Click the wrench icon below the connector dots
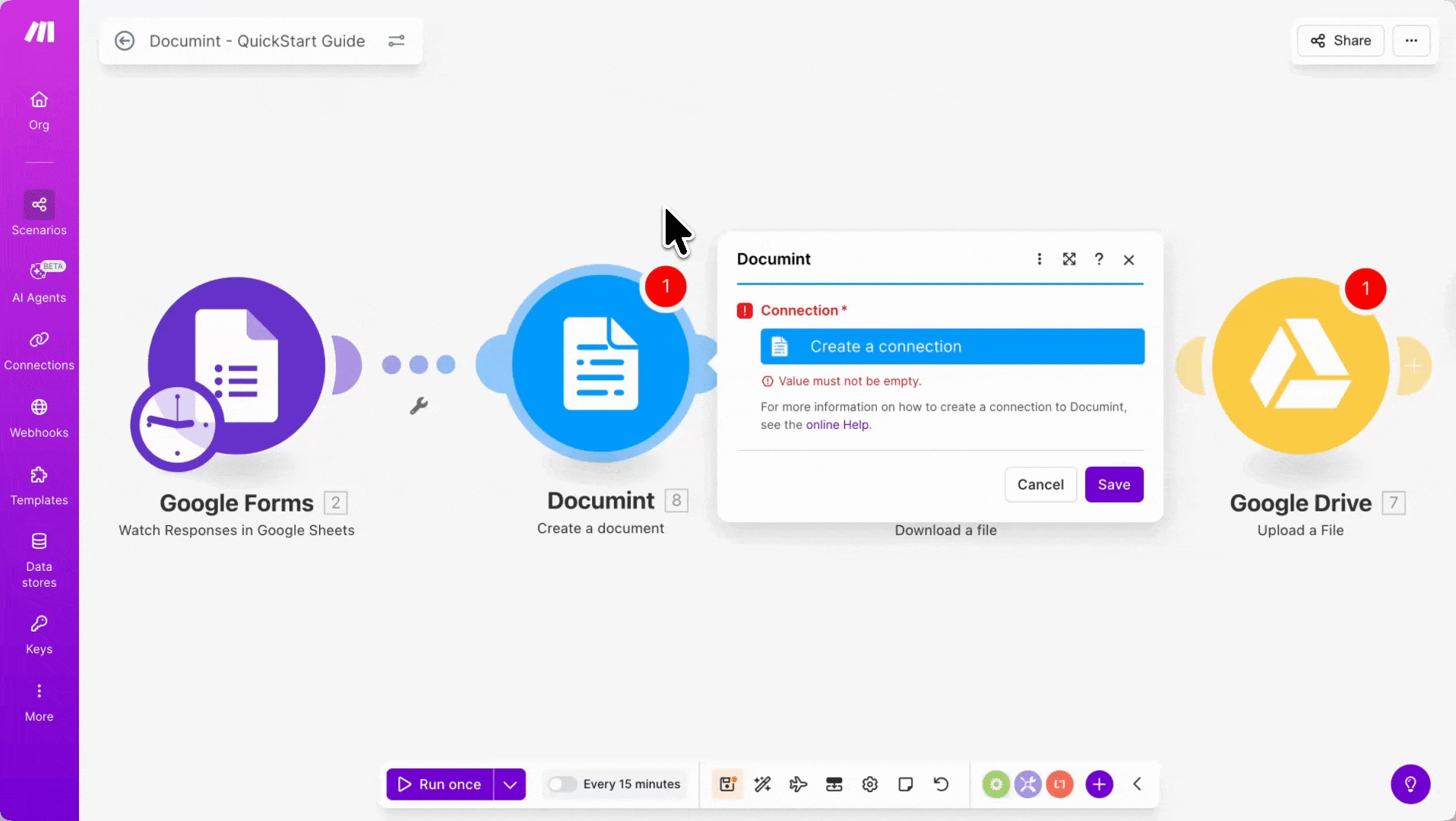Viewport: 1456px width, 821px height. (x=419, y=406)
